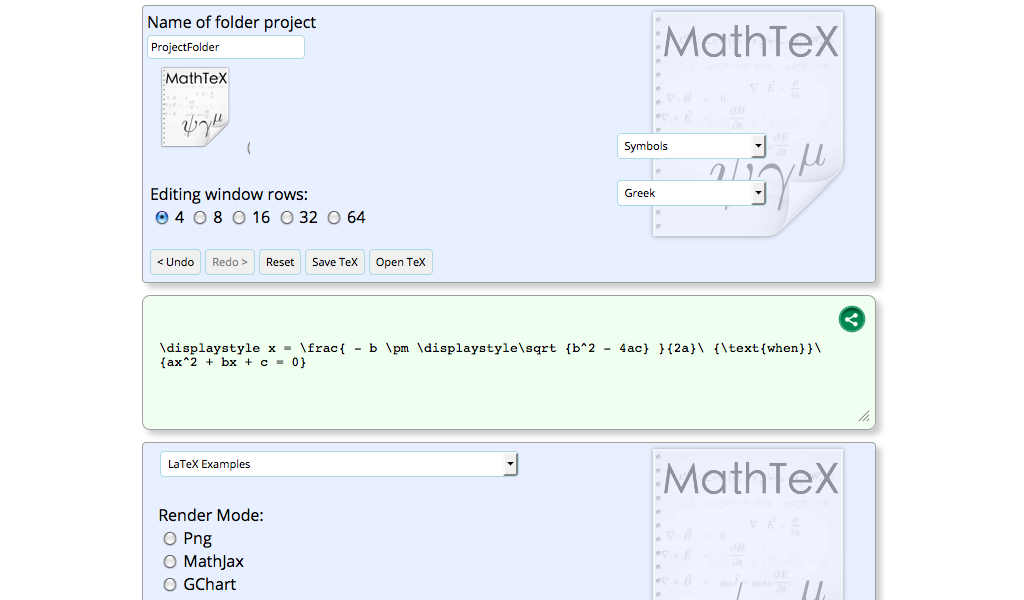1024x600 pixels.
Task: Click the Redo button
Action: [229, 261]
